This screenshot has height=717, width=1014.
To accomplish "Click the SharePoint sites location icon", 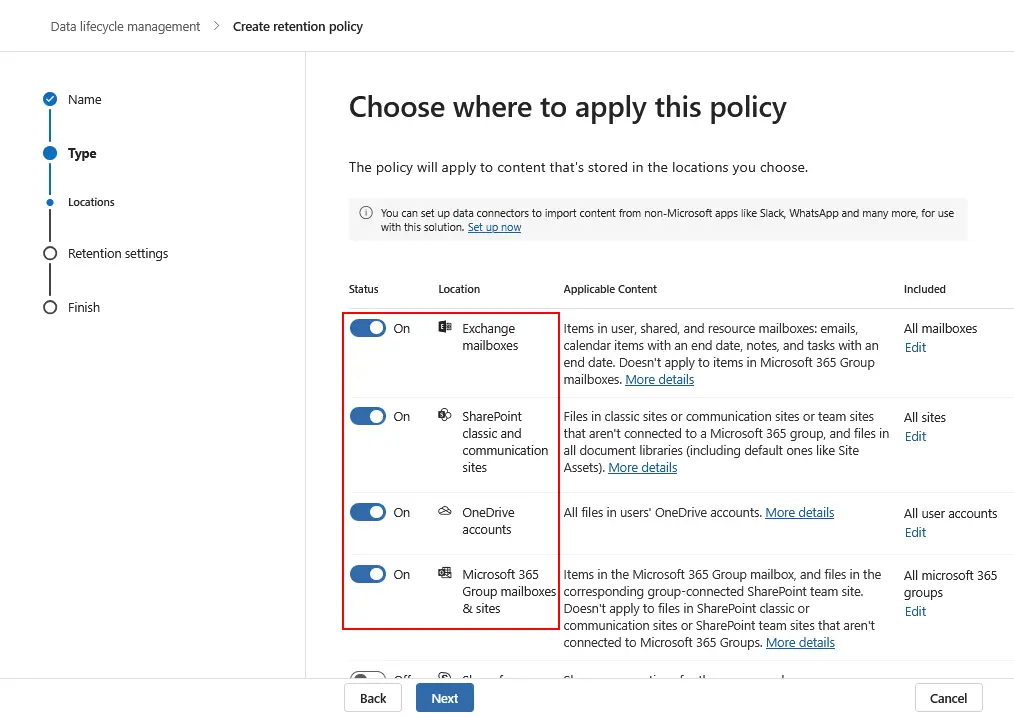I will pyautogui.click(x=442, y=415).
